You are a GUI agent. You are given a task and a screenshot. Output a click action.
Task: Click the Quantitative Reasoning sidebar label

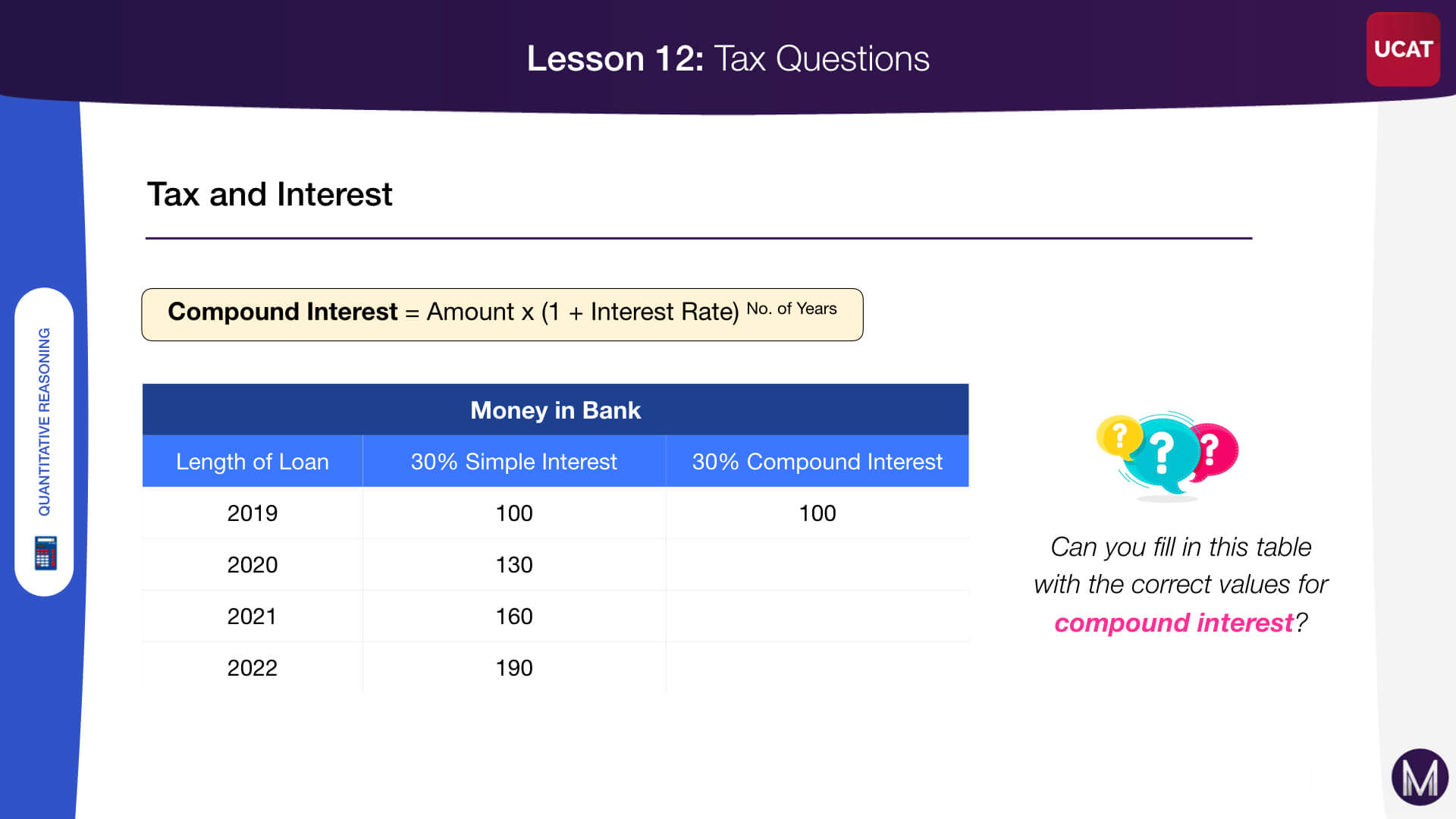tap(45, 422)
